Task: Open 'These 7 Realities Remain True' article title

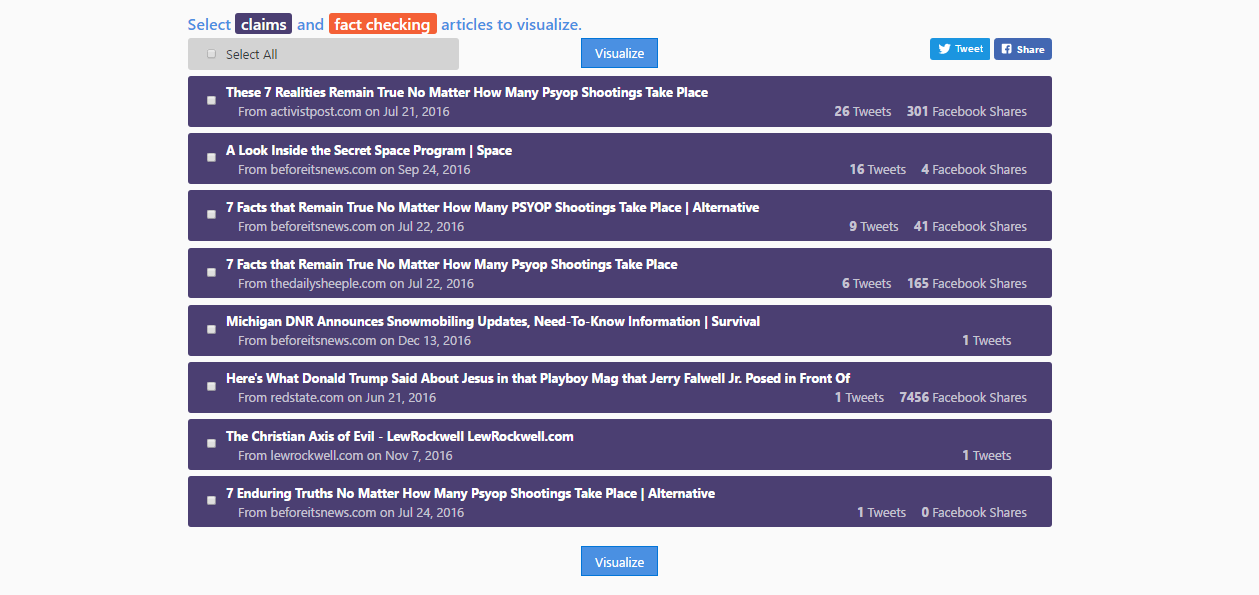Action: tap(466, 92)
